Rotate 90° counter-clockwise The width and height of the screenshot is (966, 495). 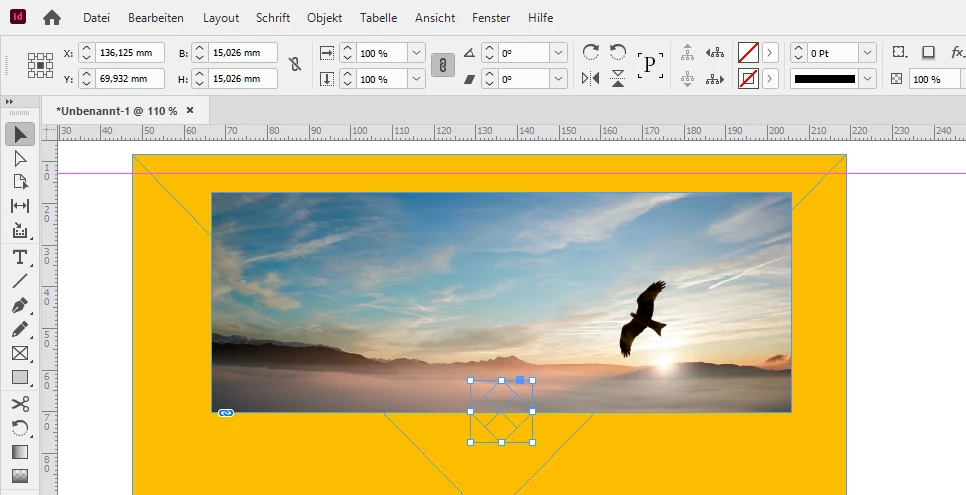tap(617, 52)
